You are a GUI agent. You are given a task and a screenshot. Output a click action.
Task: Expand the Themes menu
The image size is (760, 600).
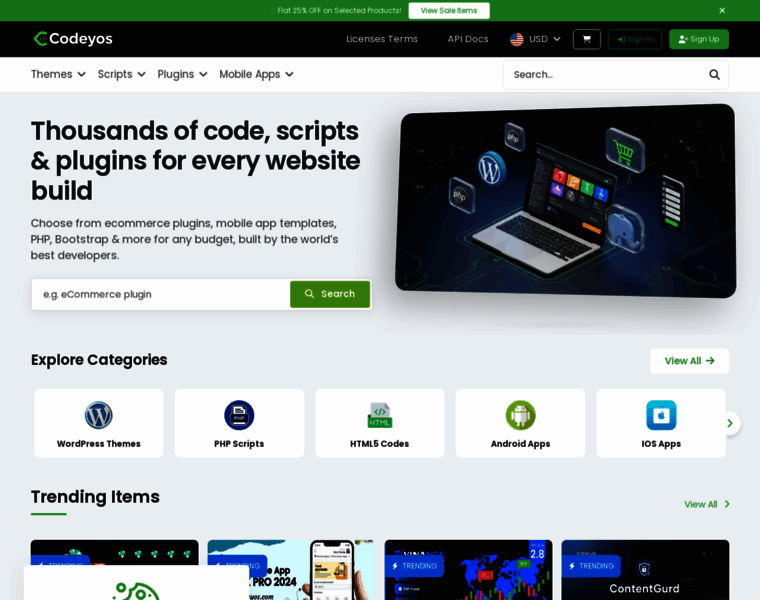click(x=58, y=74)
